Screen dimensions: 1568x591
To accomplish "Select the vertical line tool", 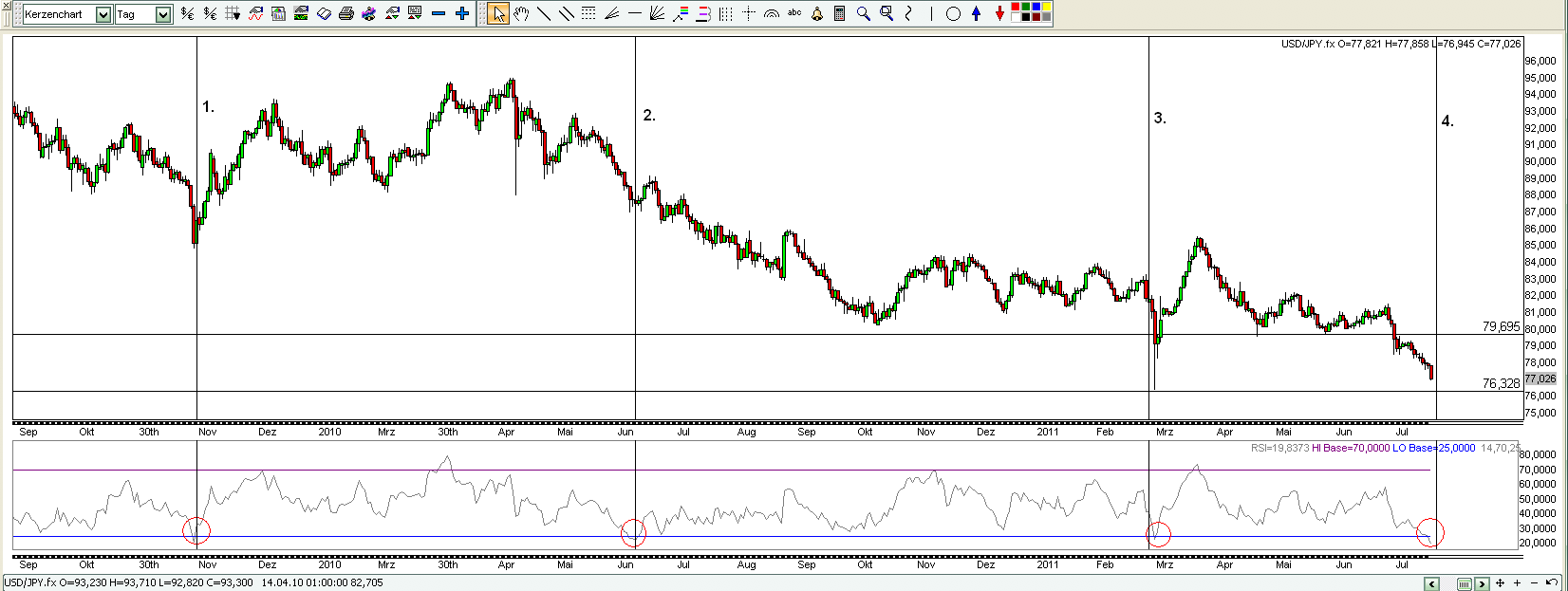I will [x=931, y=13].
